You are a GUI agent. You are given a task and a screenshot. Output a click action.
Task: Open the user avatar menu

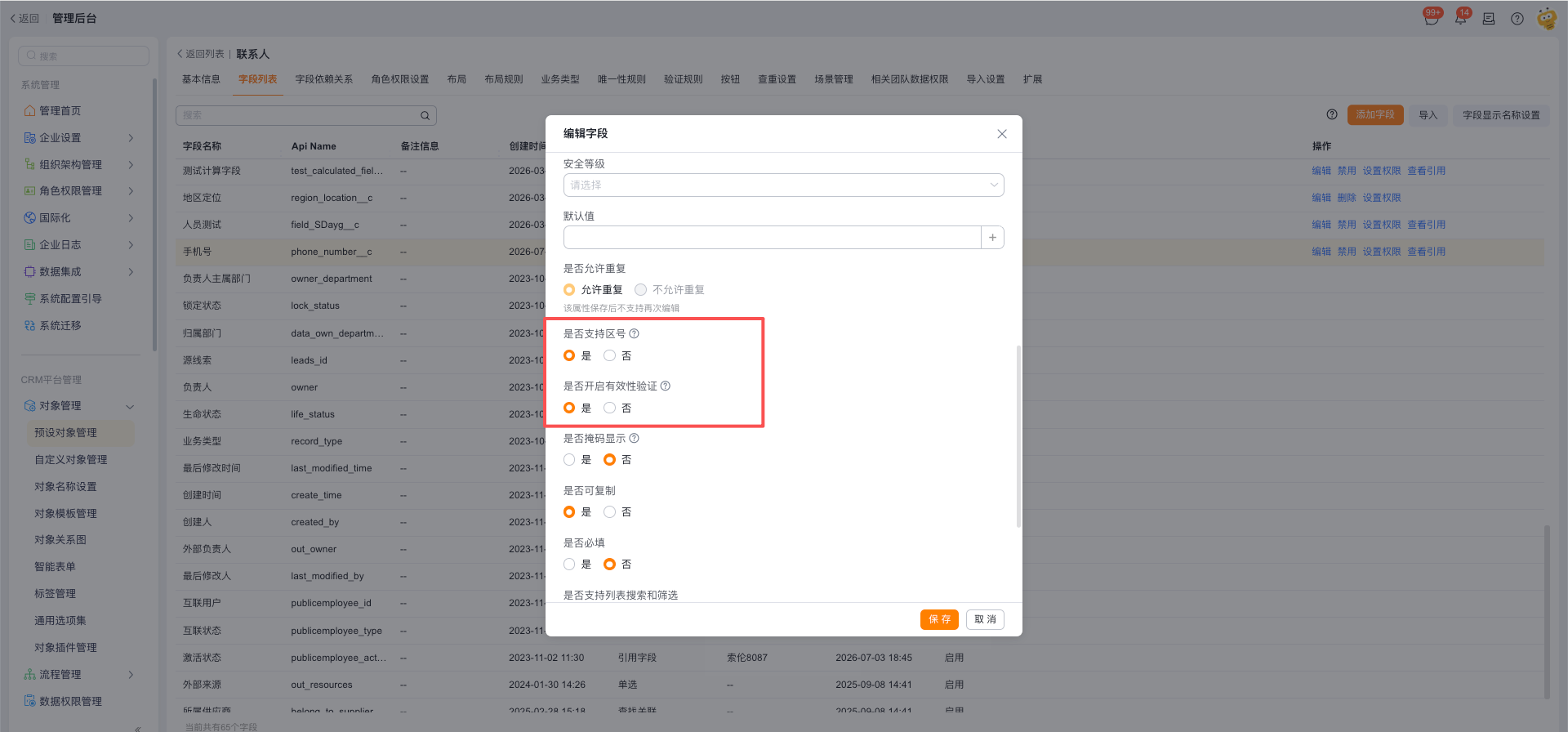[1546, 18]
